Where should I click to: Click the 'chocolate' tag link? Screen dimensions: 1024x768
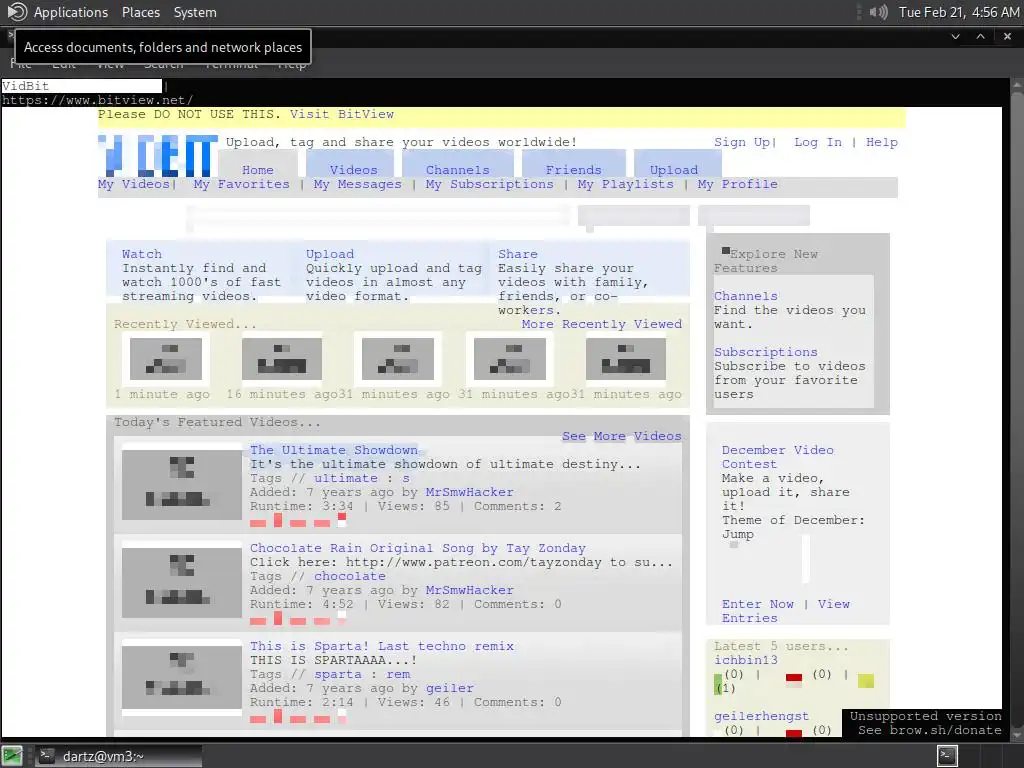coord(349,576)
